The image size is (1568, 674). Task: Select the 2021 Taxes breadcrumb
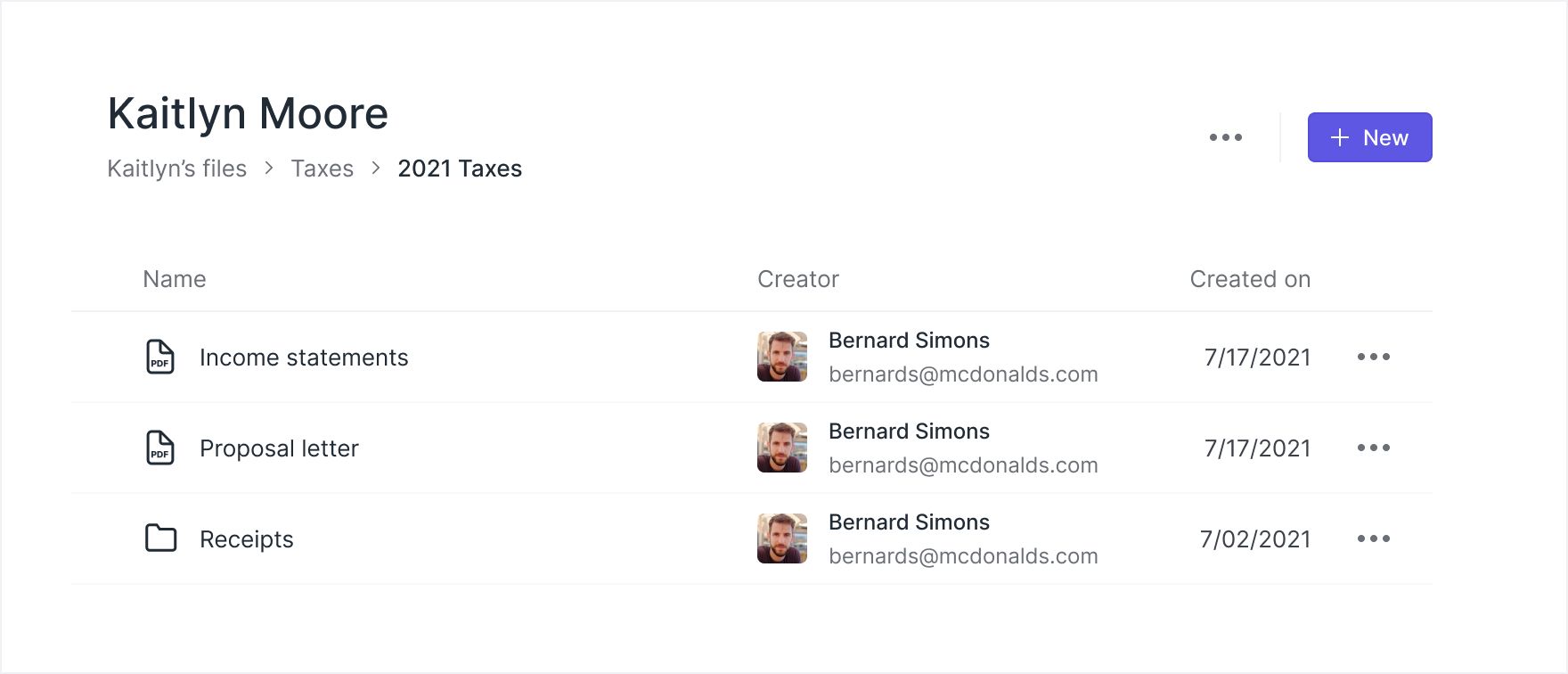460,168
